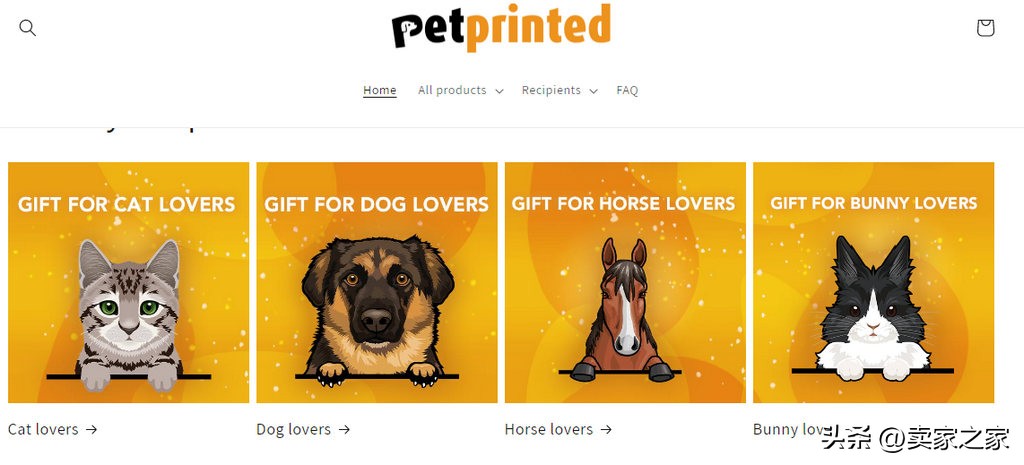The image size is (1024, 465).
Task: Click the arrow next to Horse lovers
Action: (606, 429)
